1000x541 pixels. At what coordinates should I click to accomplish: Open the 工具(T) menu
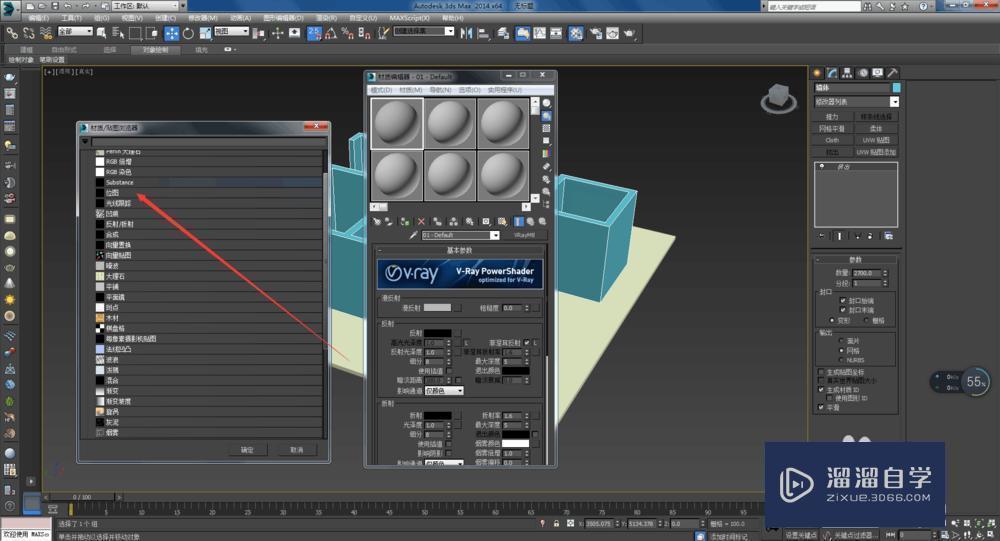71,19
